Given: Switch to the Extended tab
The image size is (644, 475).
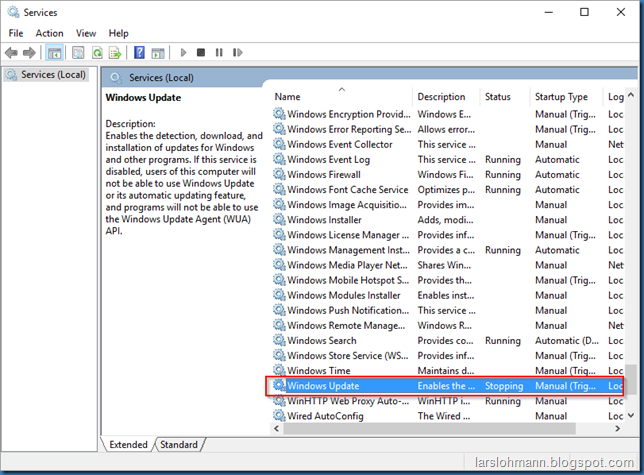Looking at the screenshot, I should coord(128,445).
